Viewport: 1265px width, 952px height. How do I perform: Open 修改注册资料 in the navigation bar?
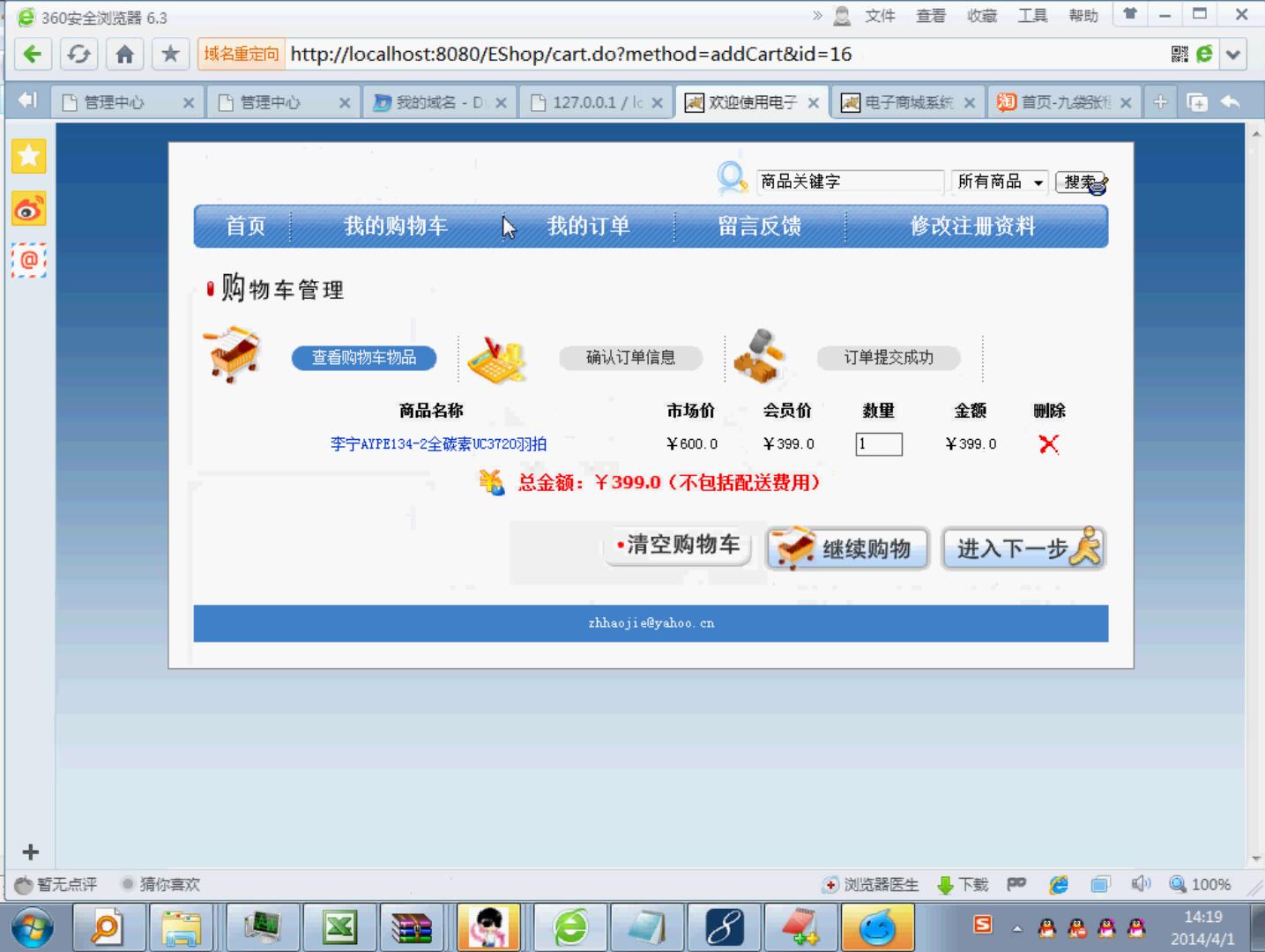pyautogui.click(x=972, y=227)
